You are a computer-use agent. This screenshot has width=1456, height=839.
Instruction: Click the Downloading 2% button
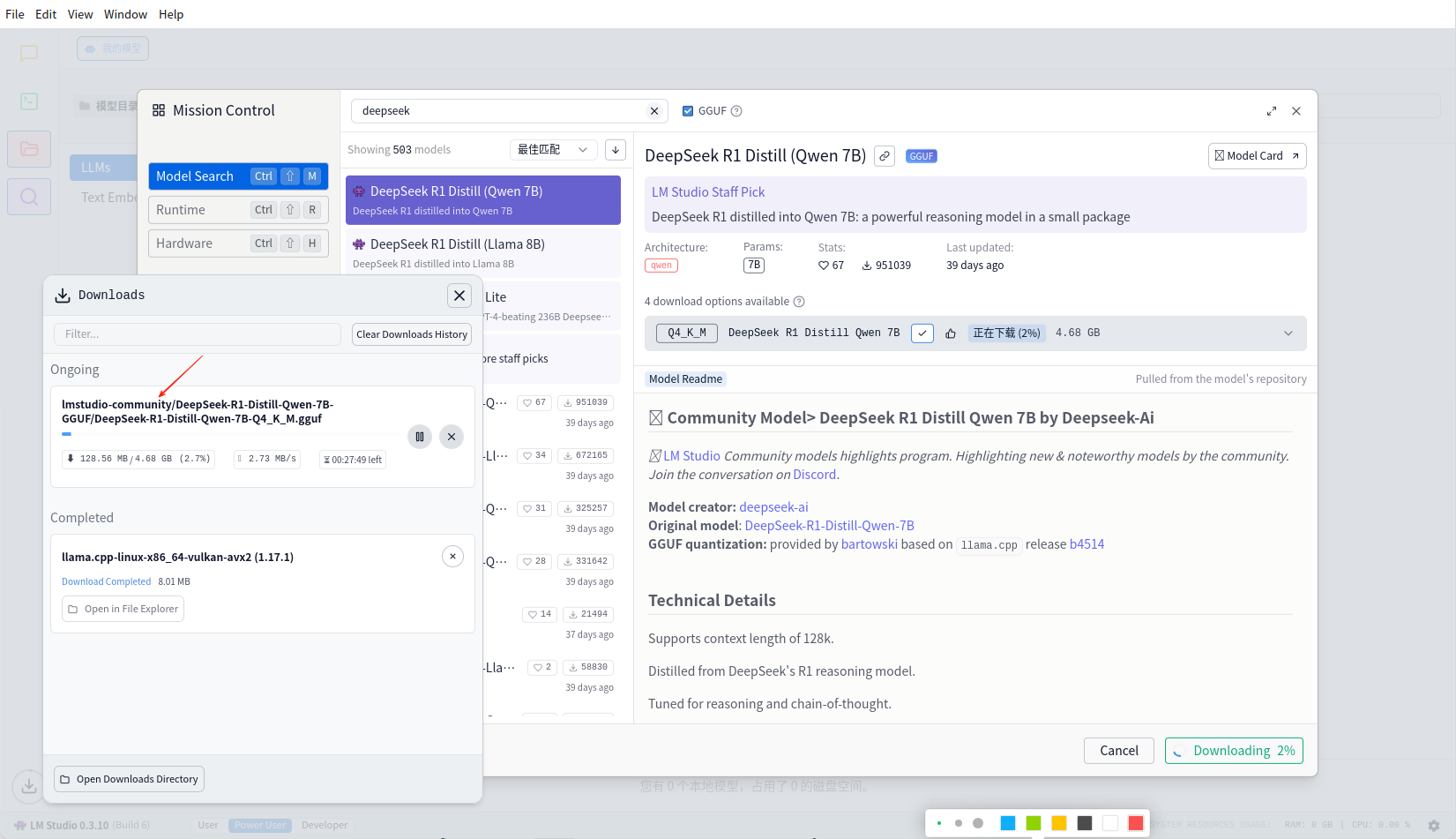[x=1234, y=751]
